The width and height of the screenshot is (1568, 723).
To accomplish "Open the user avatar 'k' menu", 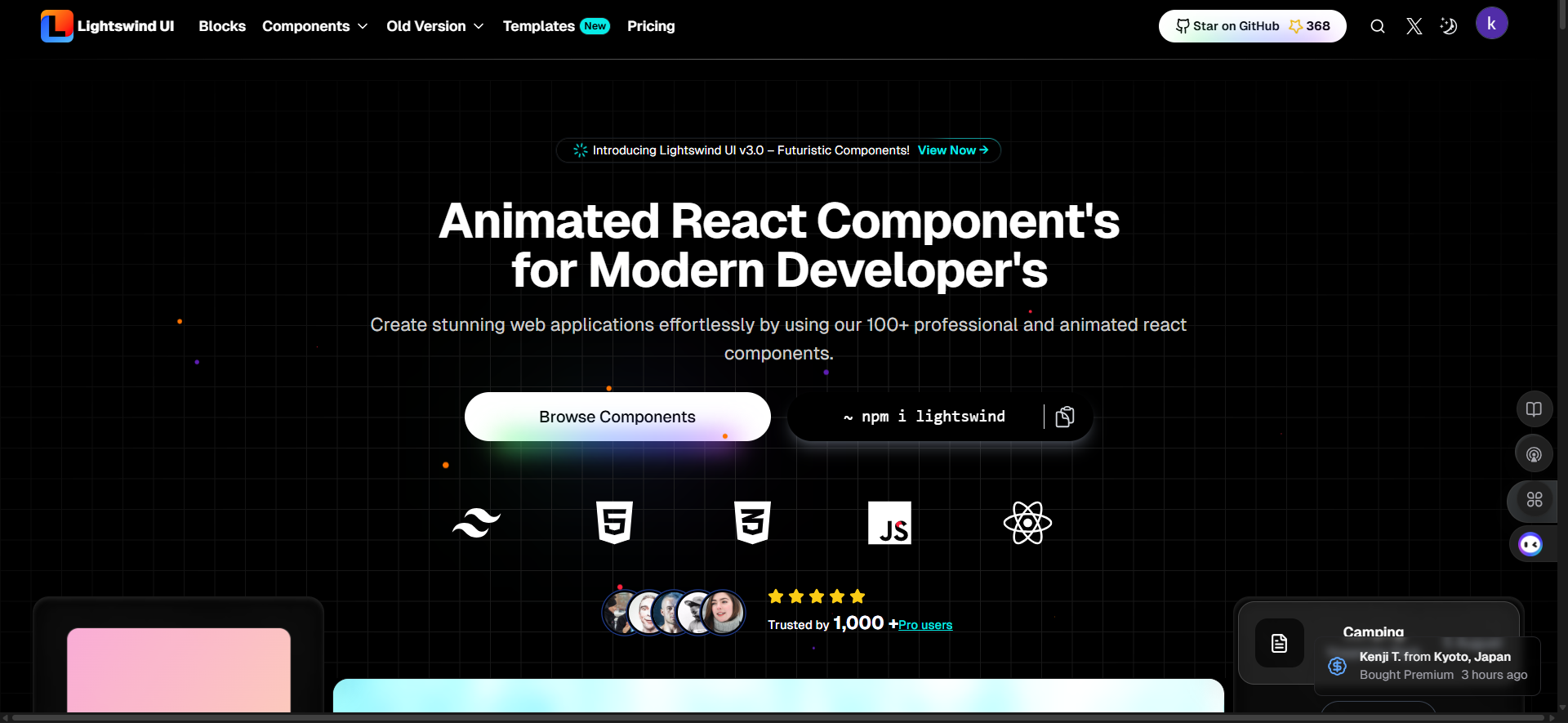I will tap(1490, 24).
